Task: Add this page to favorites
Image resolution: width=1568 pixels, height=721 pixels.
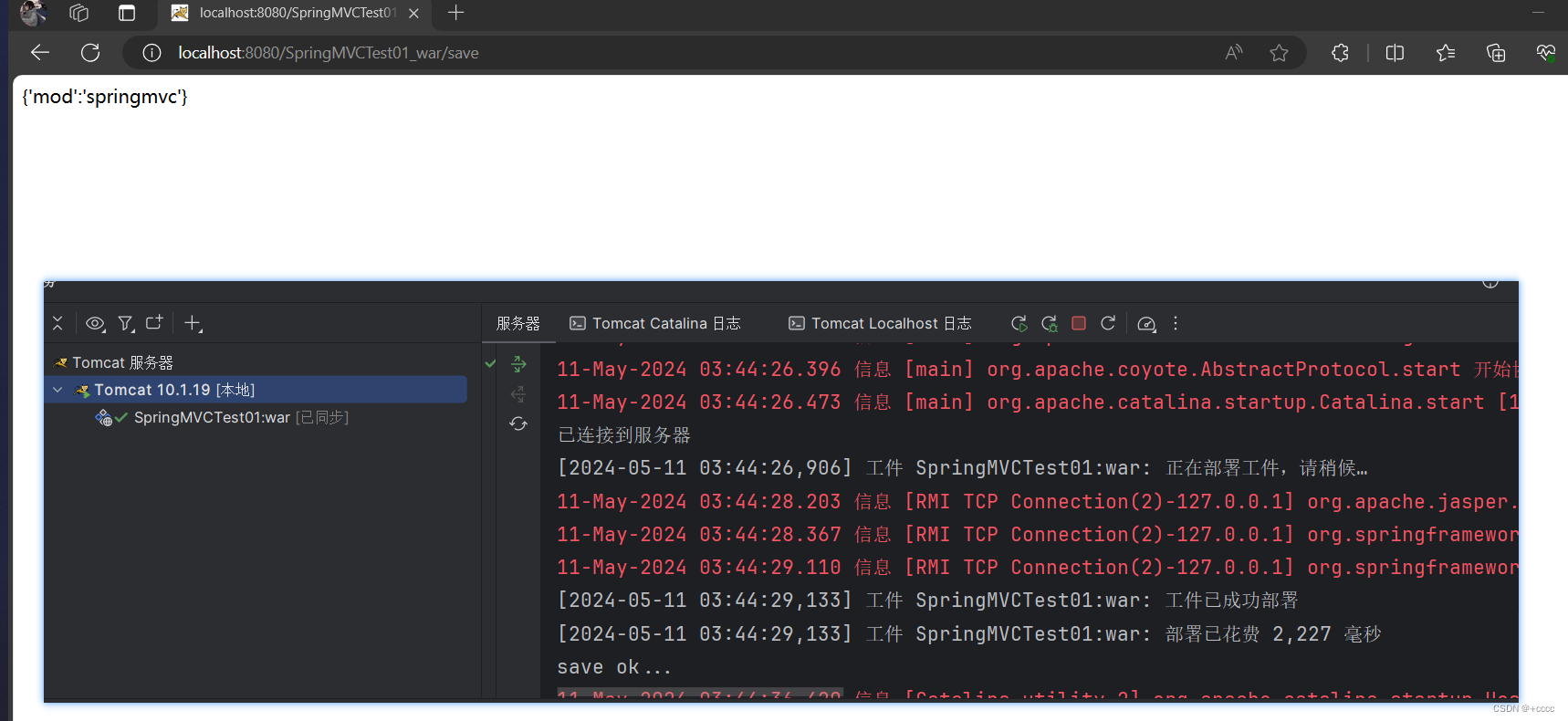Action: (x=1280, y=53)
